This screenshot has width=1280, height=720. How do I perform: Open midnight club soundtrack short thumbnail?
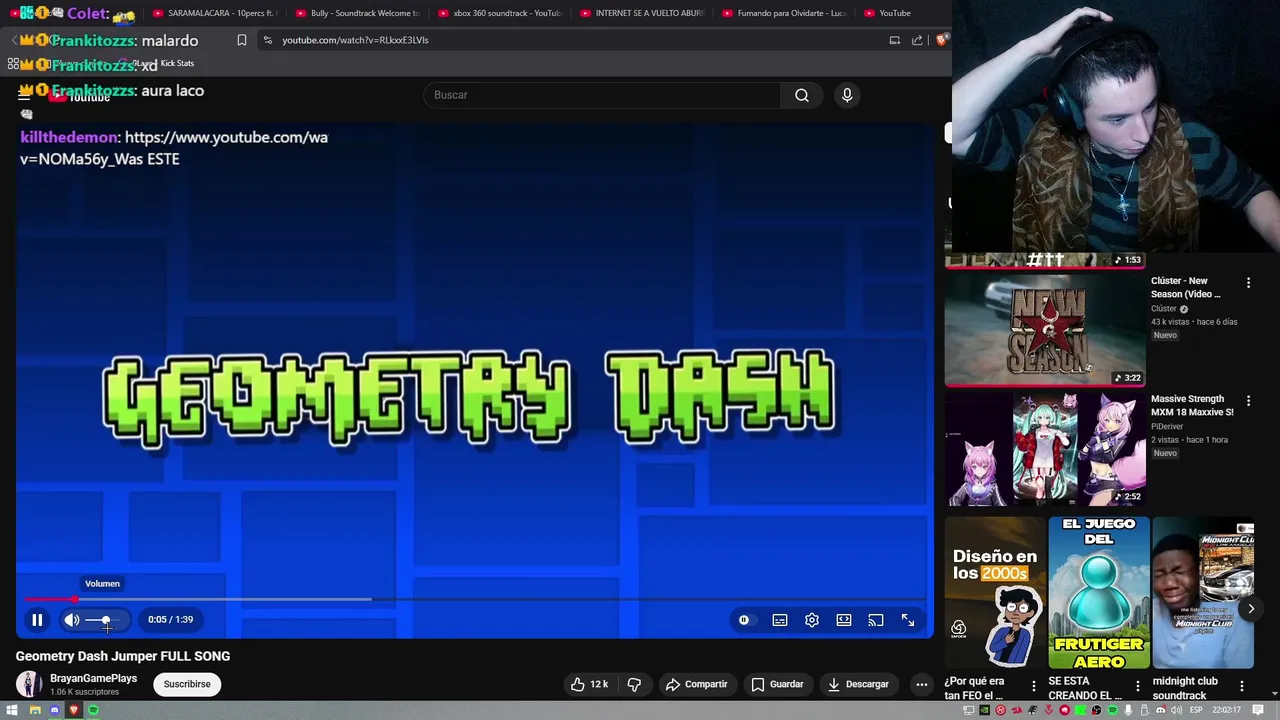coord(1203,592)
